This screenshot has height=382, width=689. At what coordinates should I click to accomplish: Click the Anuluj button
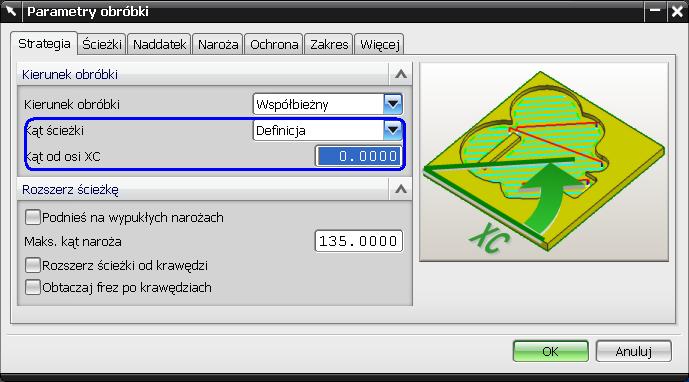(633, 351)
